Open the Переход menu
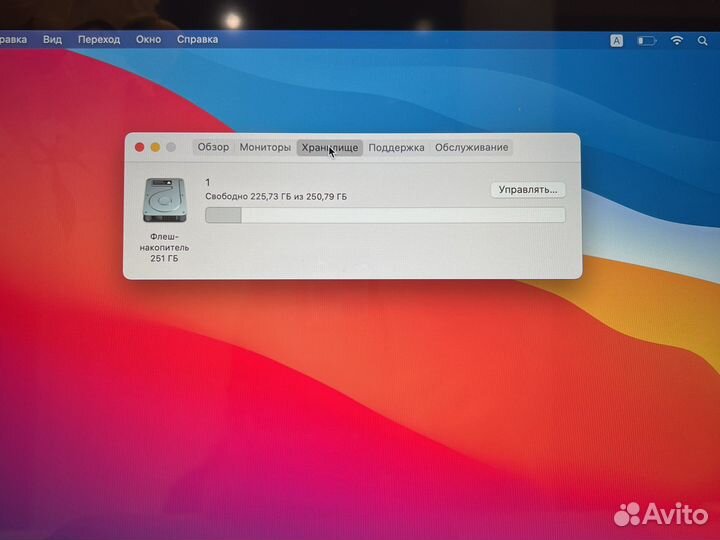The height and width of the screenshot is (540, 720). click(99, 39)
